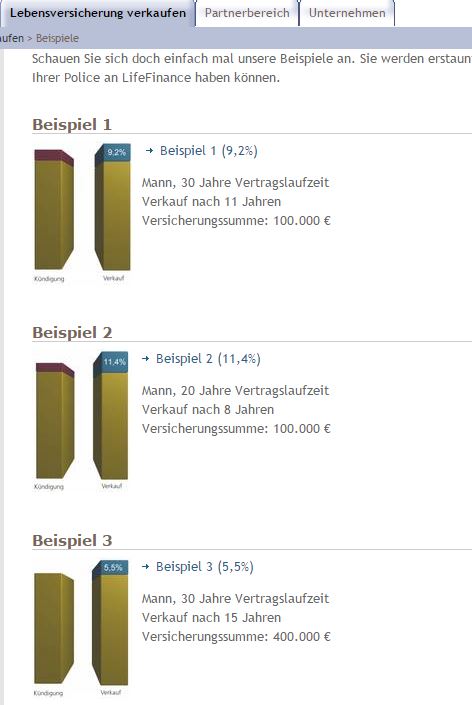The width and height of the screenshot is (472, 705).
Task: Click Beispiel 1 Kündigung bar
Action: click(54, 210)
